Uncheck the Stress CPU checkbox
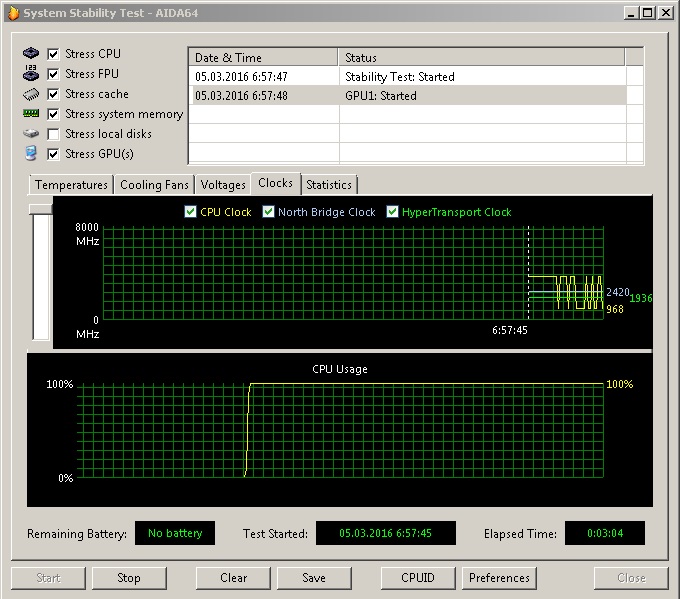This screenshot has height=599, width=680. (53, 54)
